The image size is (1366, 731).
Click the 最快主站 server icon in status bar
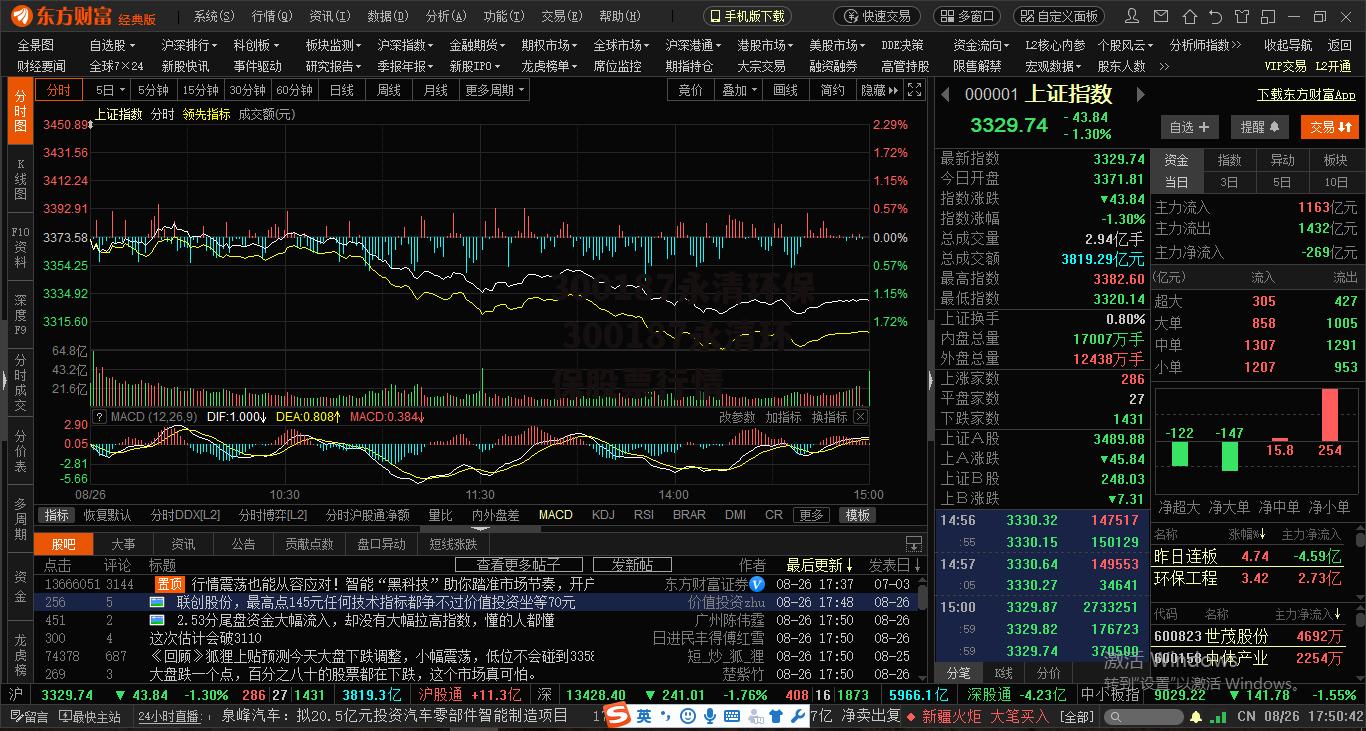(90, 716)
